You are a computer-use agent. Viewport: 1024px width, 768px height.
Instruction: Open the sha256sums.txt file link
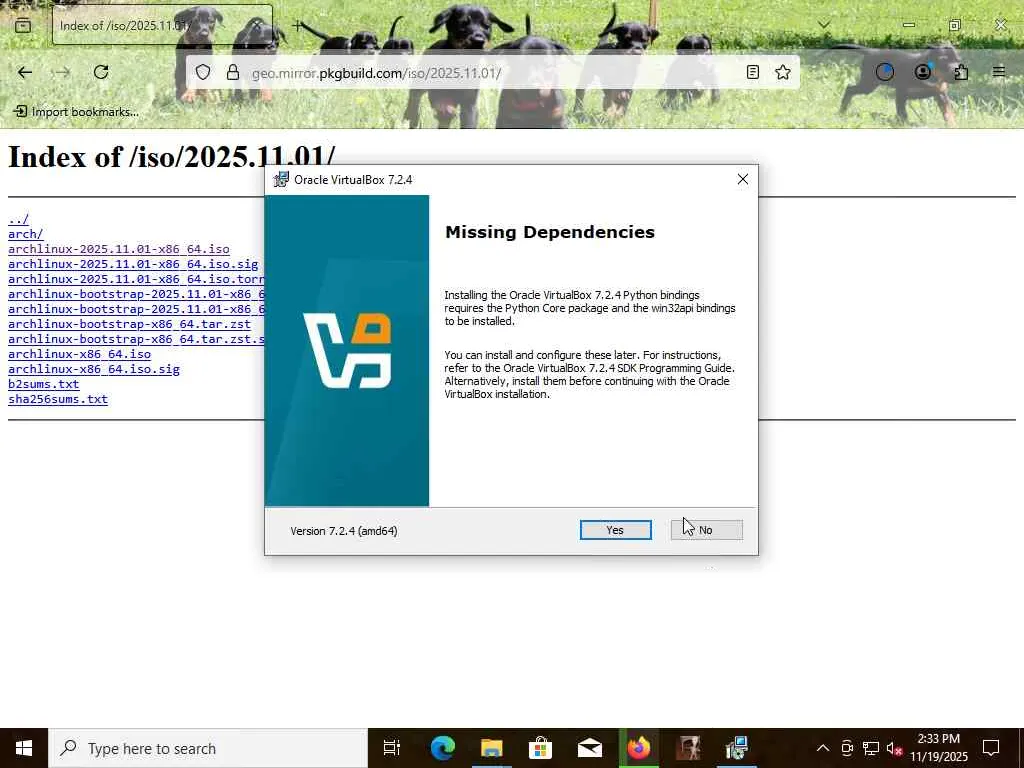tap(58, 399)
